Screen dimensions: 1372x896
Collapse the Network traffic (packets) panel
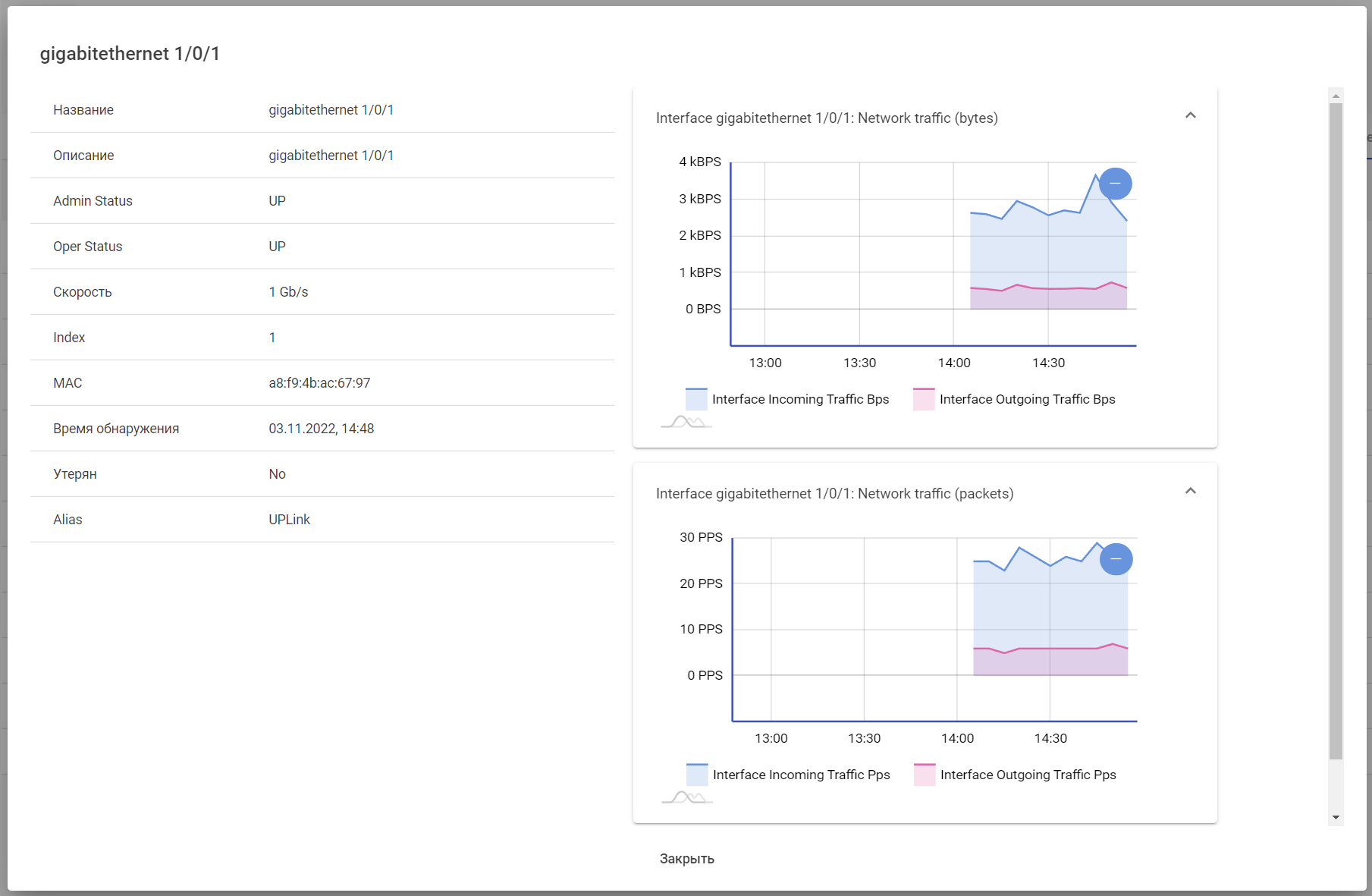tap(1190, 491)
